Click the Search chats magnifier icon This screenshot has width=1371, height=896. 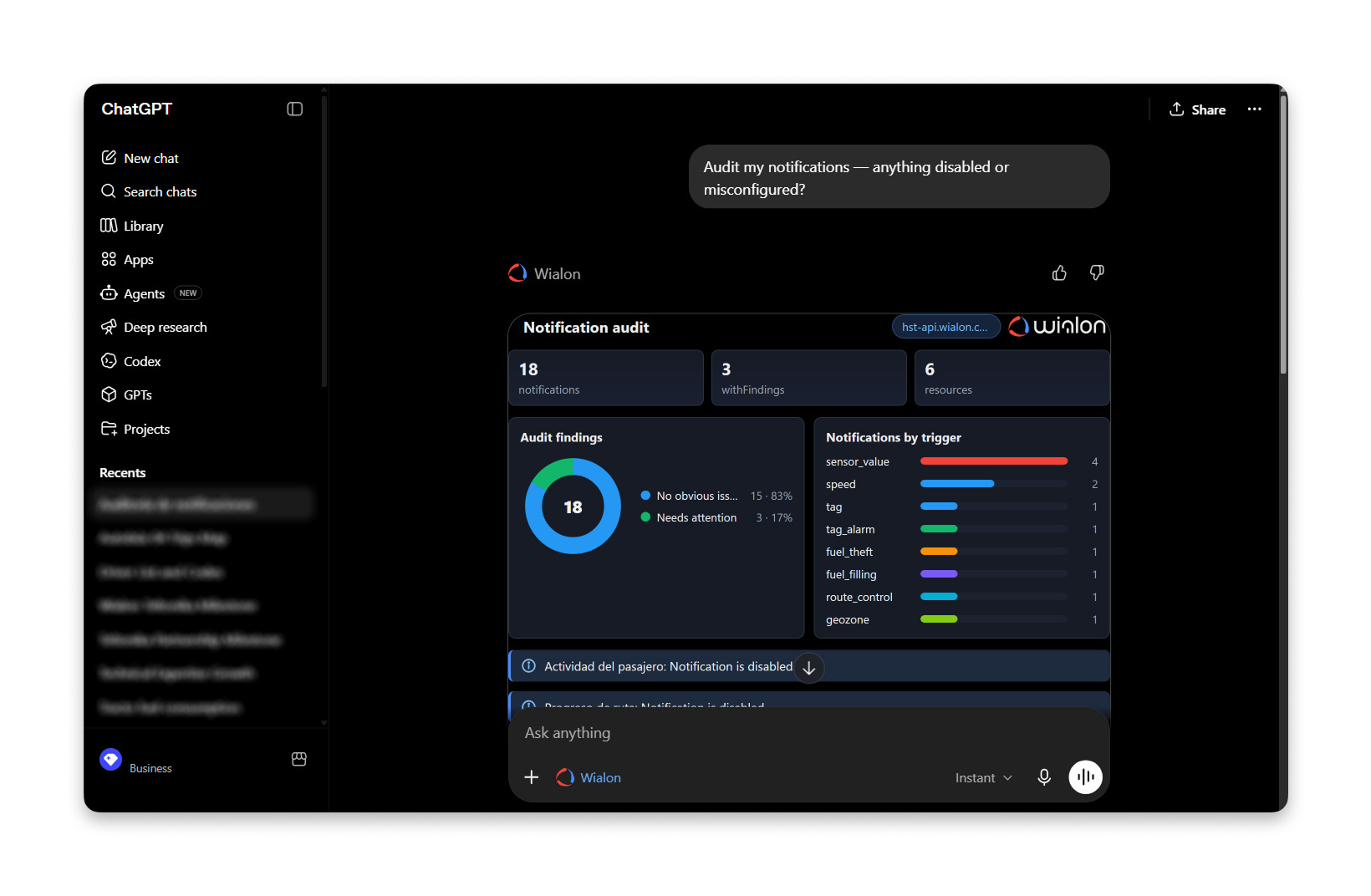click(109, 191)
